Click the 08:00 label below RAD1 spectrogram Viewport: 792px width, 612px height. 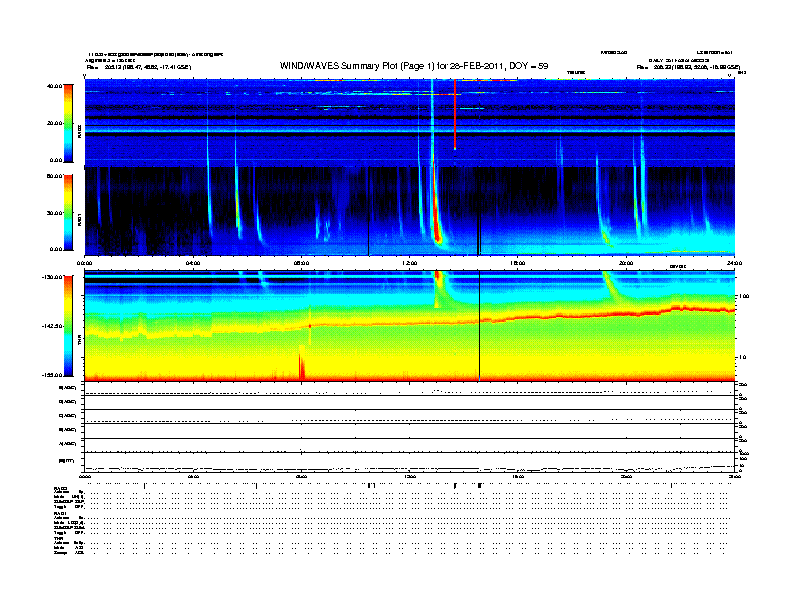tap(301, 263)
